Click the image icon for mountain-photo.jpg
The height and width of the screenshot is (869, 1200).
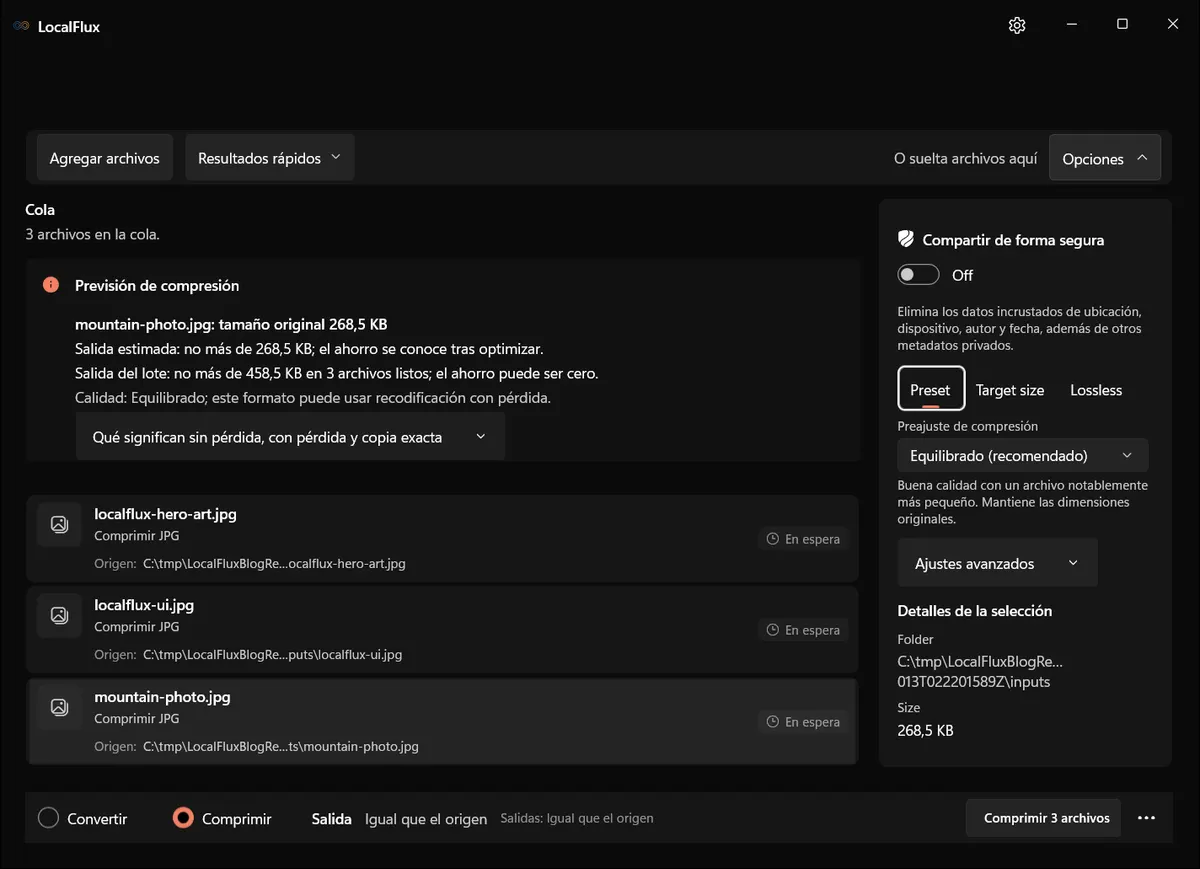[59, 707]
